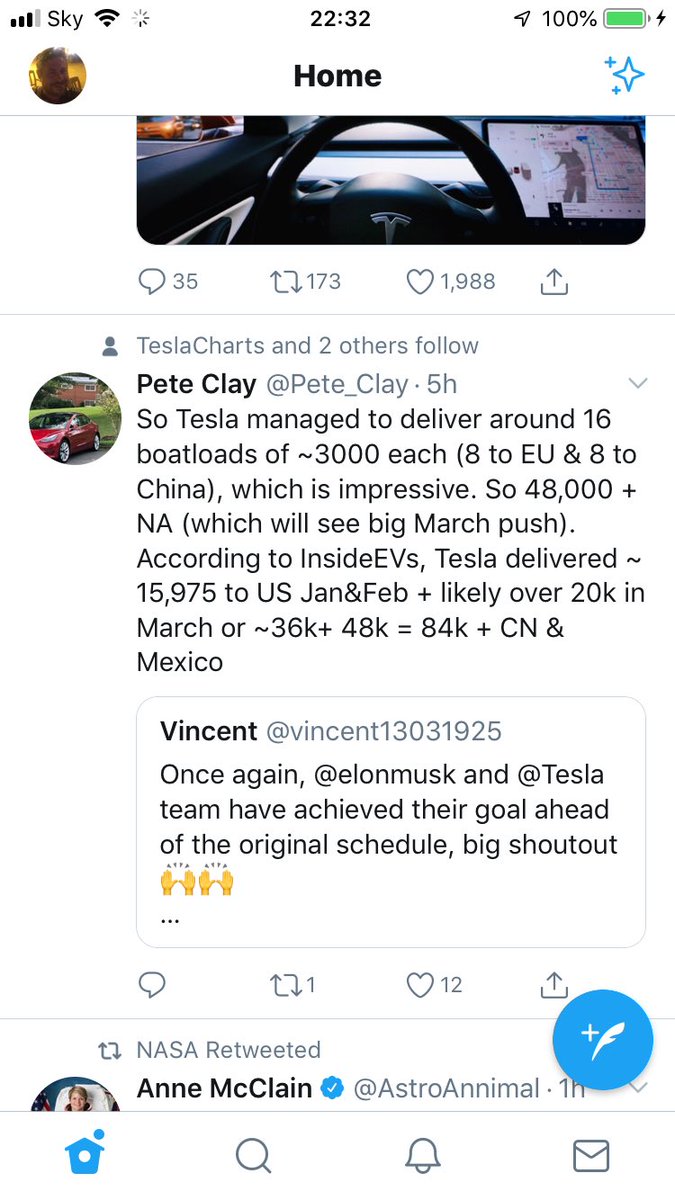Open the @Pete_Clay profile handle
The image size is (675, 1200).
336,384
